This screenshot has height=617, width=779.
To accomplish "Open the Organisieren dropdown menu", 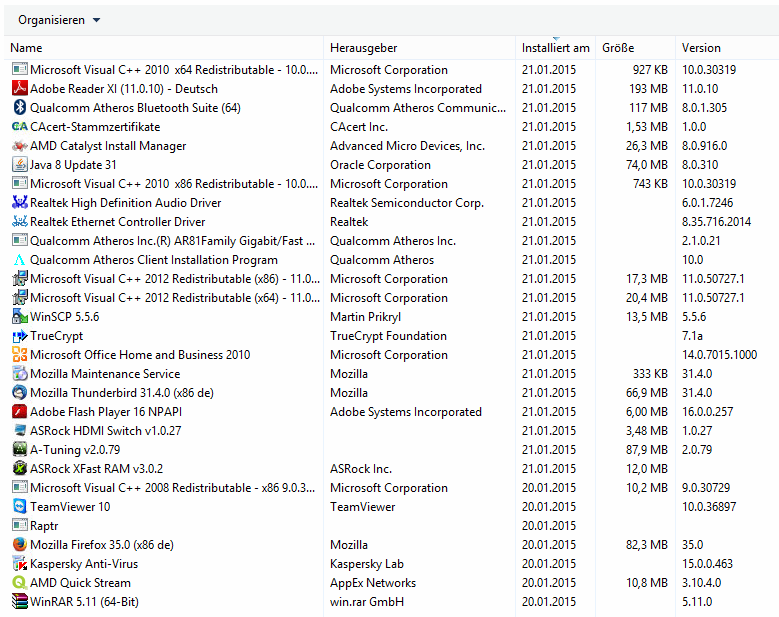I will pyautogui.click(x=59, y=20).
